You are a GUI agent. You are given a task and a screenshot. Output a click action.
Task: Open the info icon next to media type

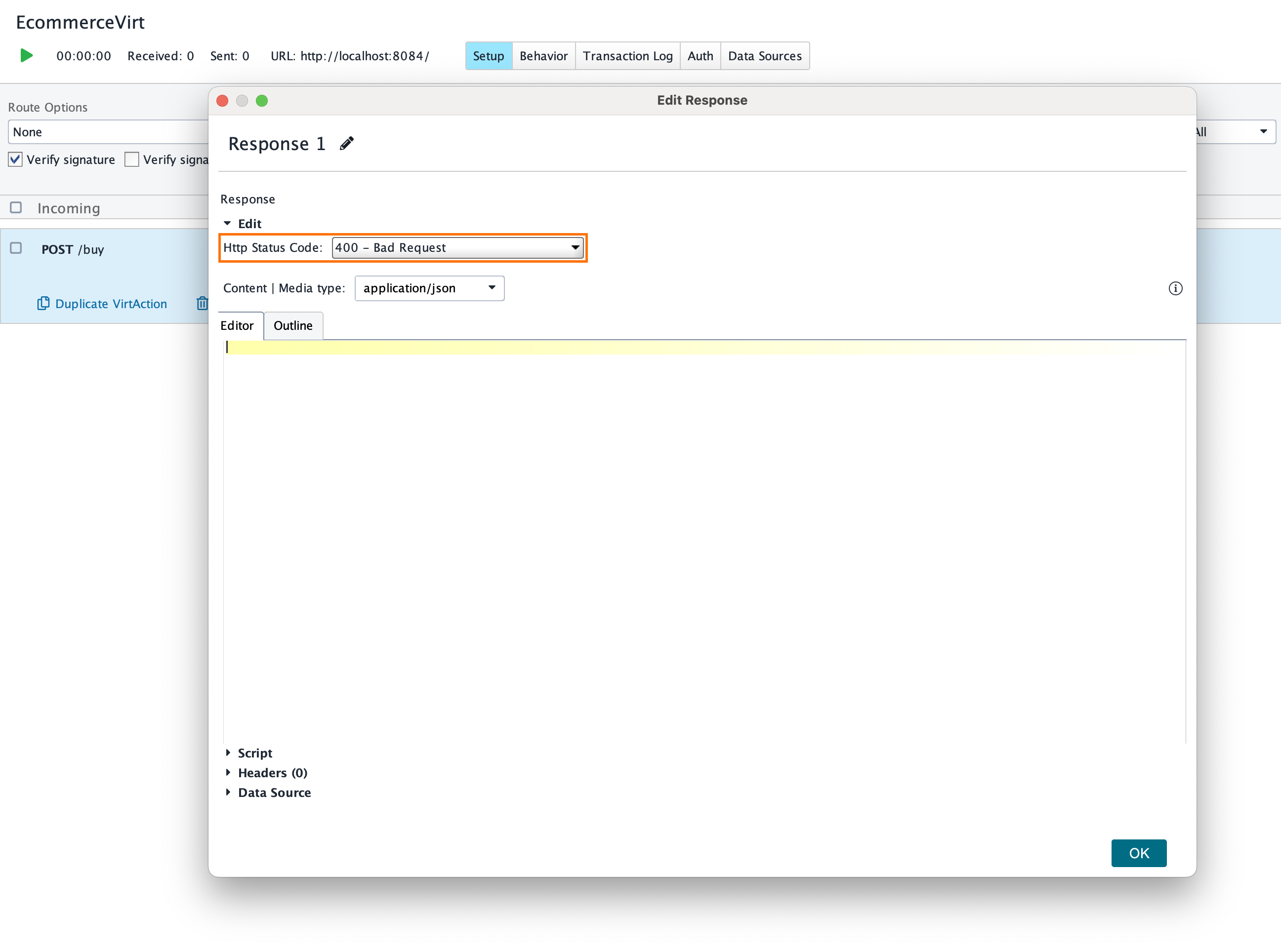(x=1175, y=288)
